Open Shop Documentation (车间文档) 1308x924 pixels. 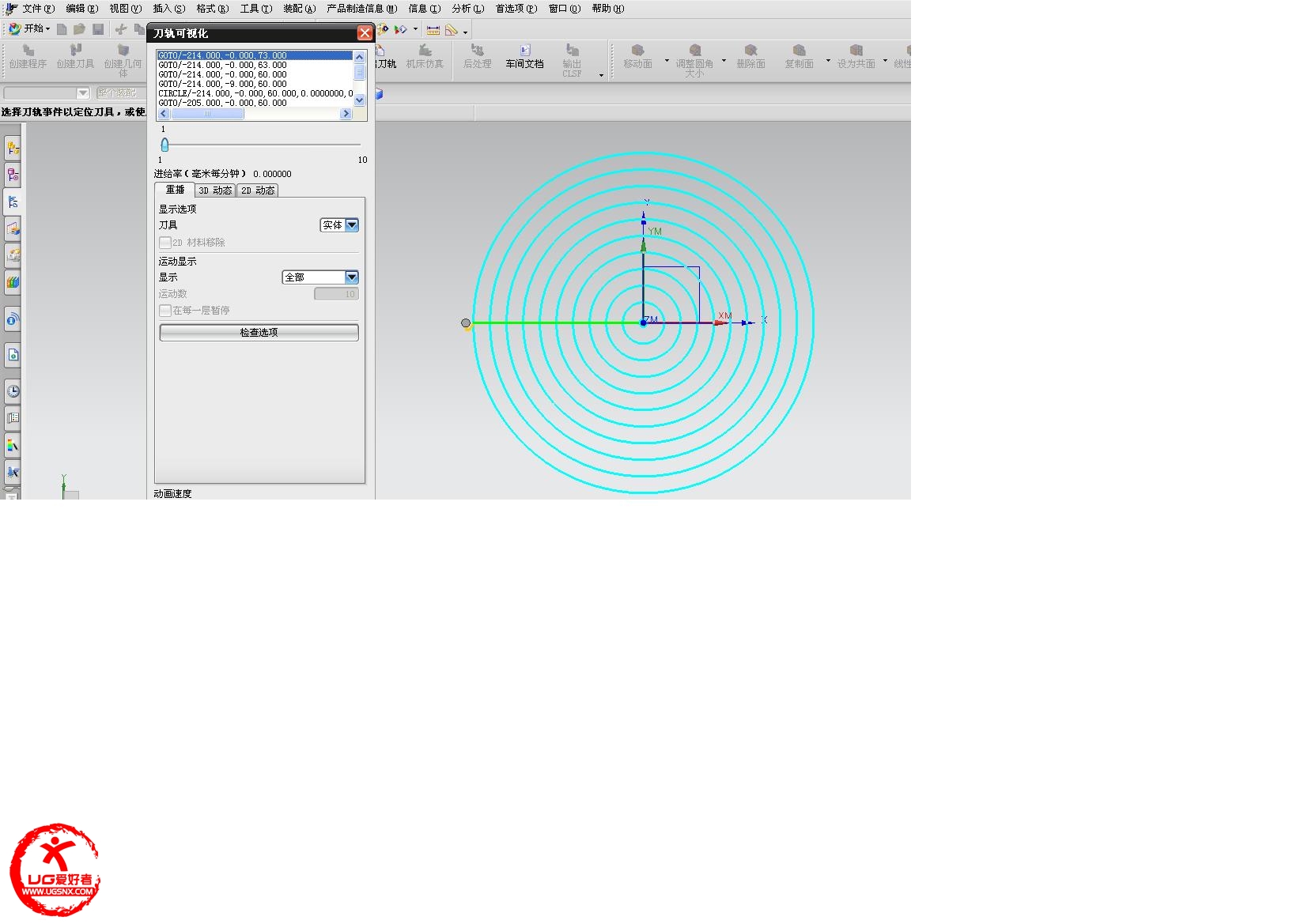click(x=524, y=58)
